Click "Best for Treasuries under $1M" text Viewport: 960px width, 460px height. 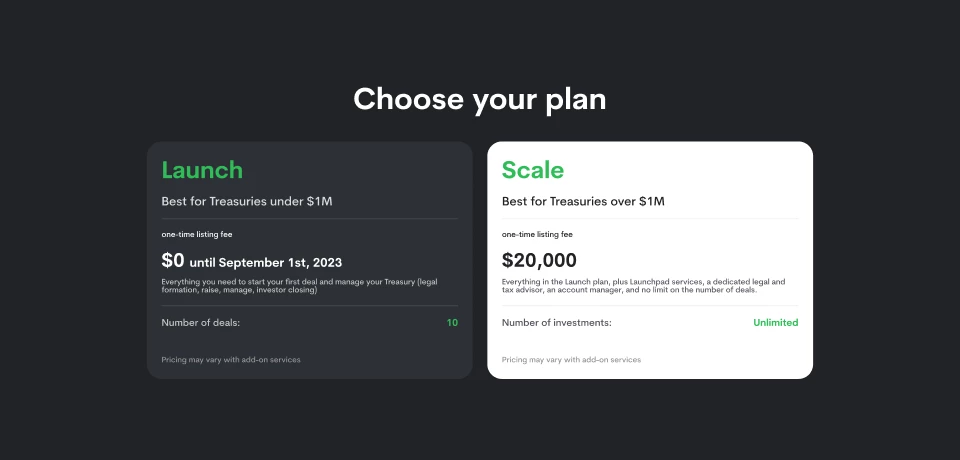246,201
